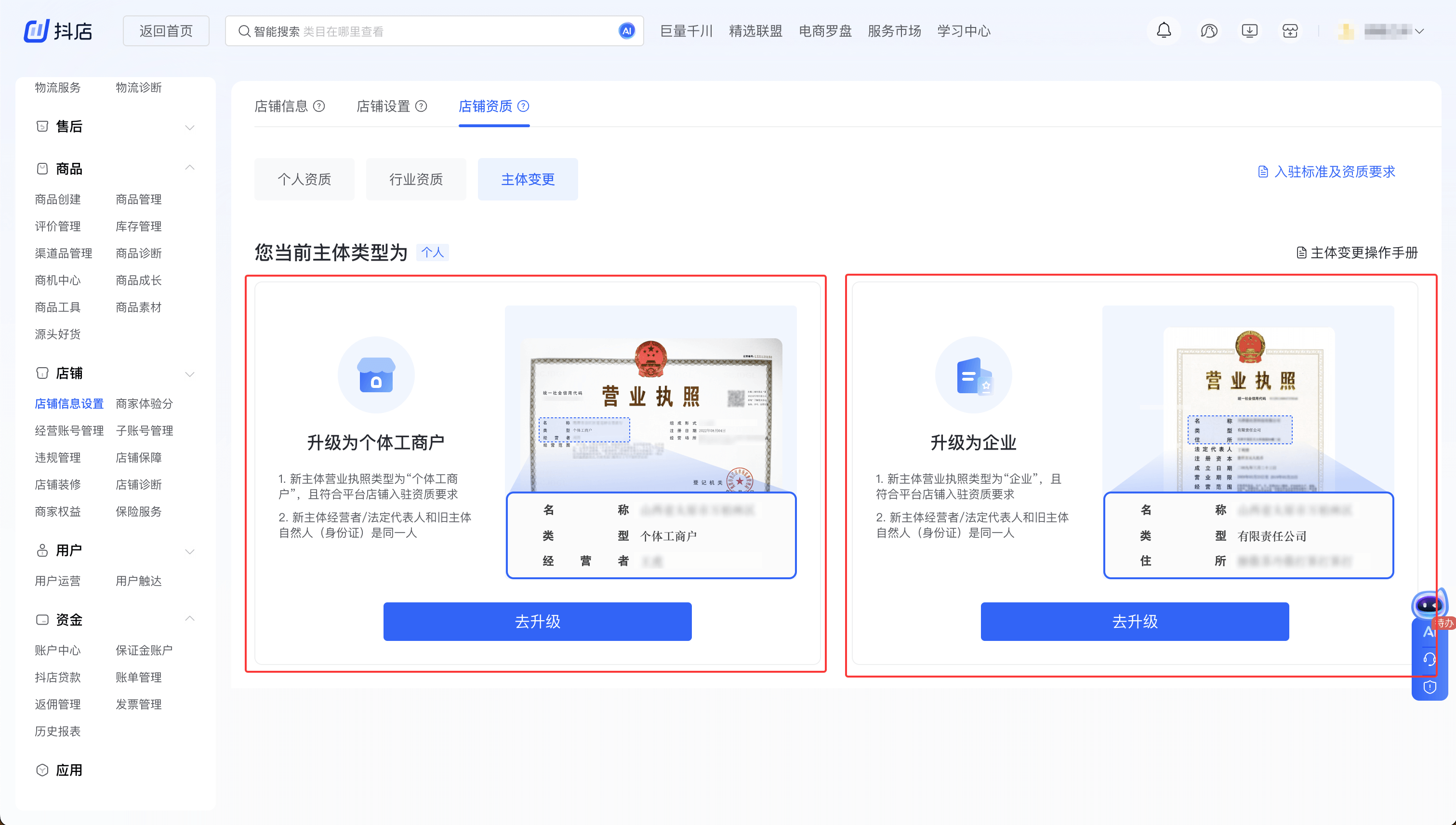Screen dimensions: 1456x825
Task: Click the search magnifier icon
Action: click(244, 31)
